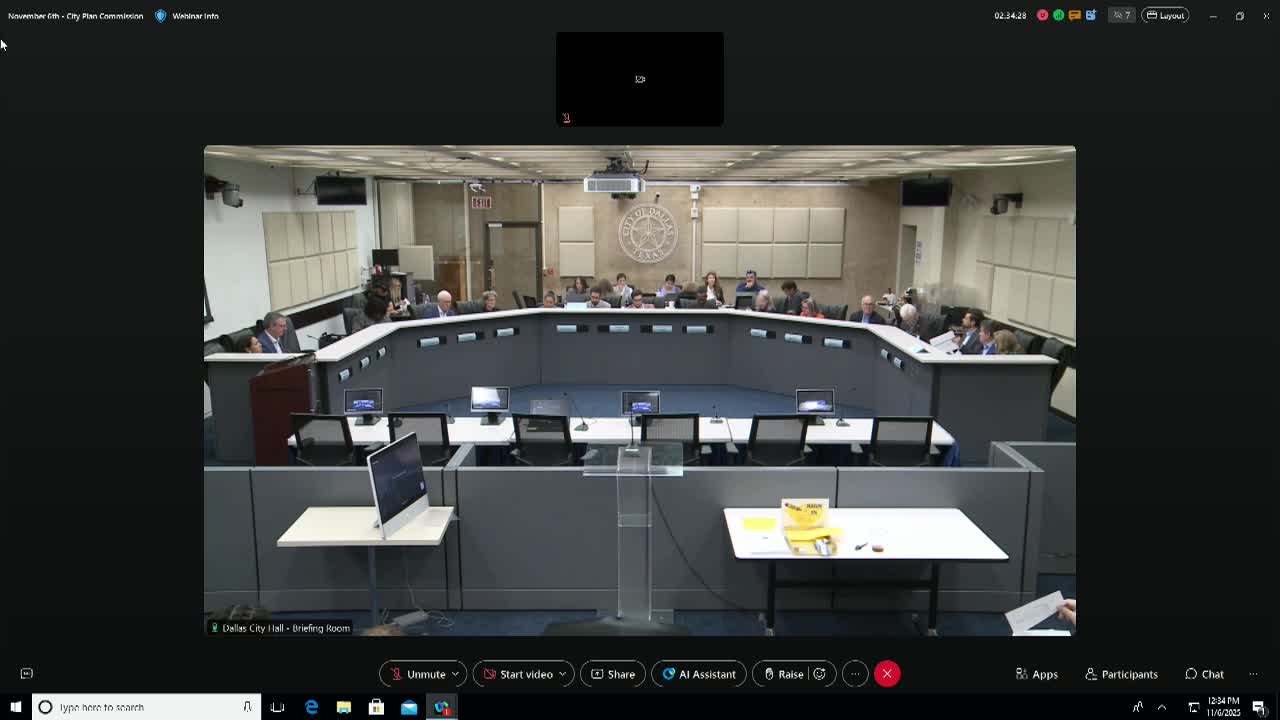
Task: Open the more options ellipsis in control bar
Action: pos(855,673)
